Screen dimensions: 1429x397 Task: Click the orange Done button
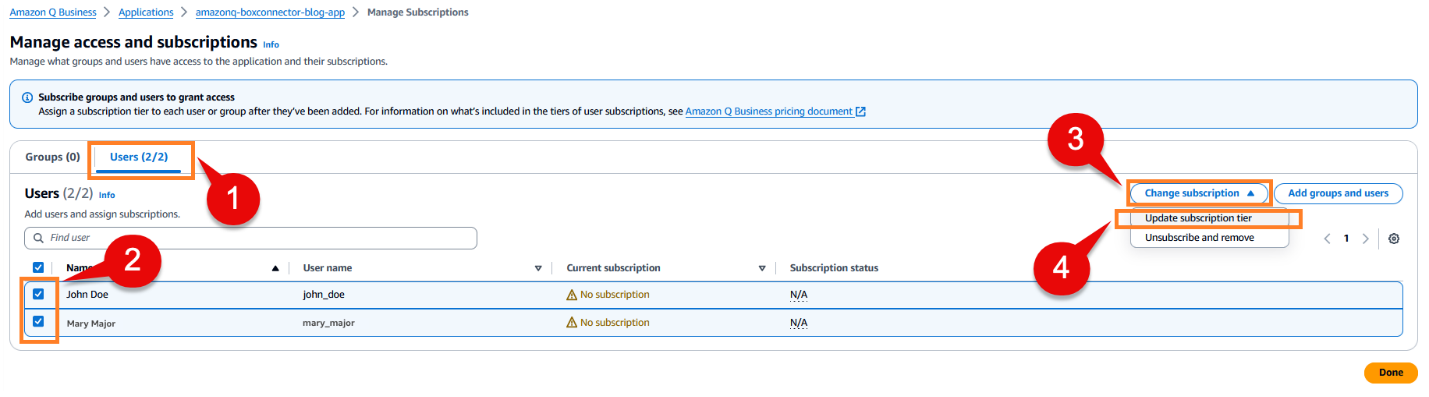coord(1391,372)
